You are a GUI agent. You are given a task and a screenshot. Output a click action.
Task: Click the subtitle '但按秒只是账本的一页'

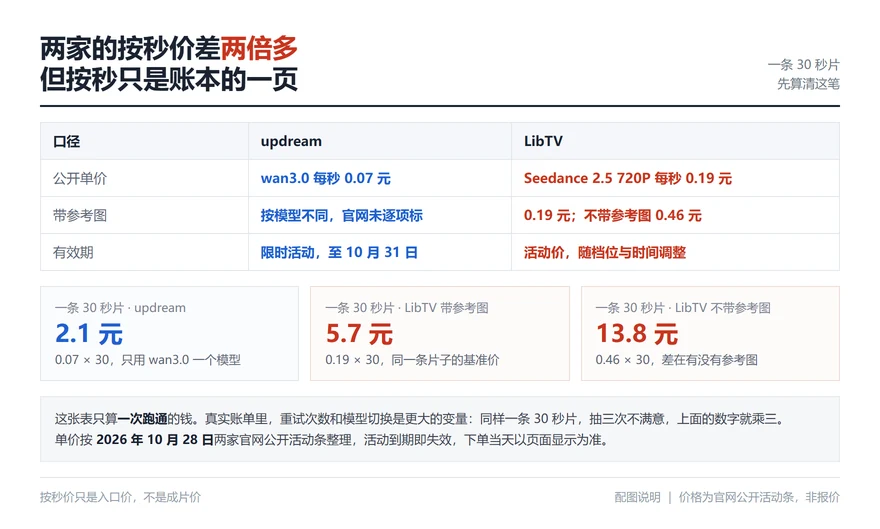(169, 80)
